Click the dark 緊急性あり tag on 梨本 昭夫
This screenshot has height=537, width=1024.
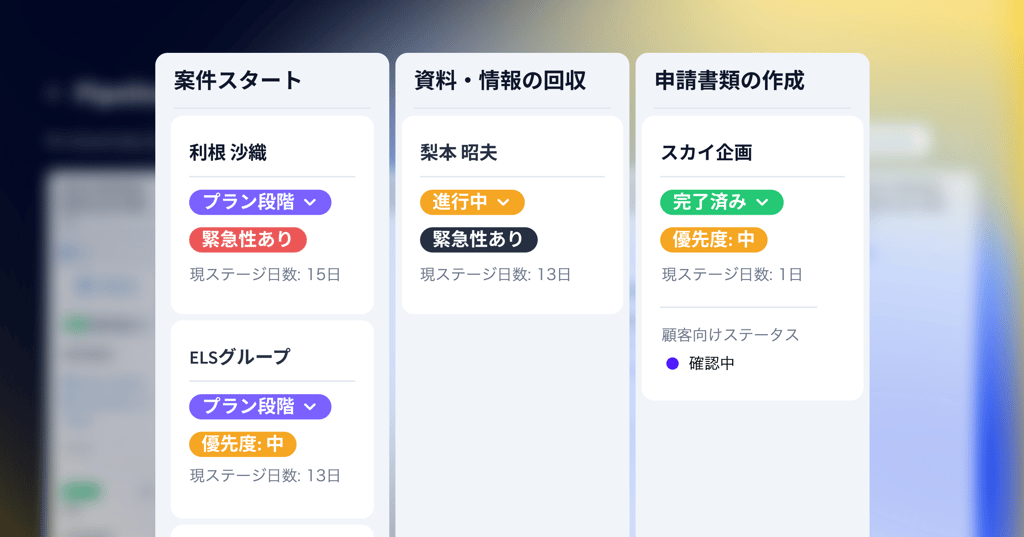[478, 240]
